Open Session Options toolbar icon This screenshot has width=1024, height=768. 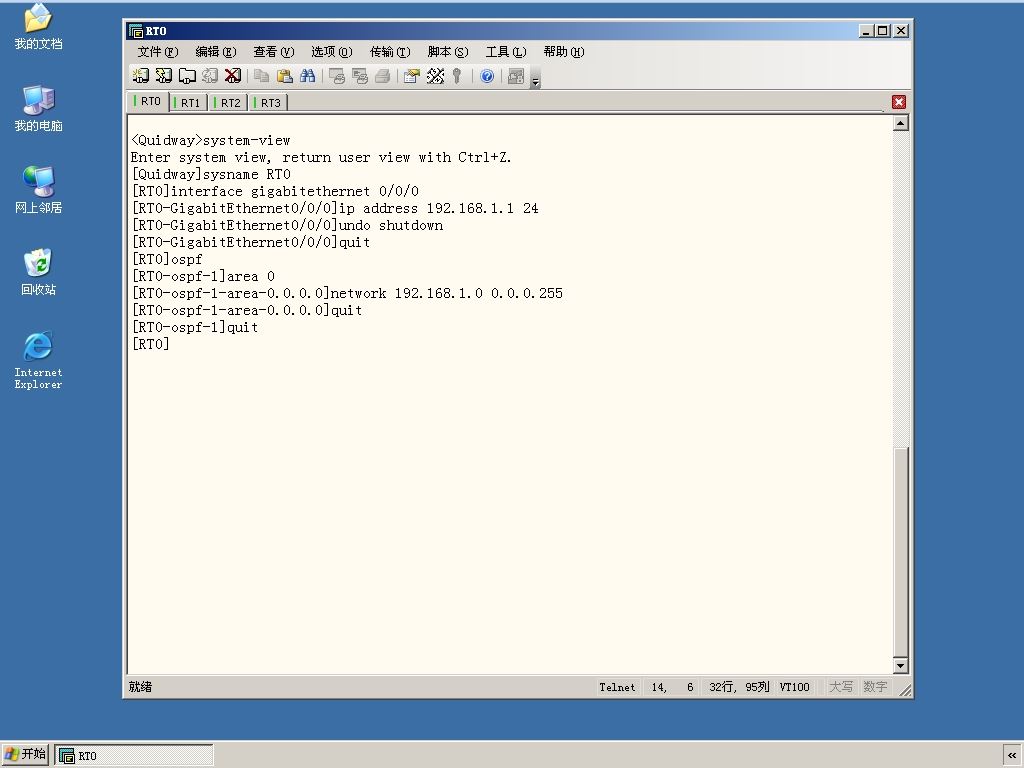click(412, 76)
